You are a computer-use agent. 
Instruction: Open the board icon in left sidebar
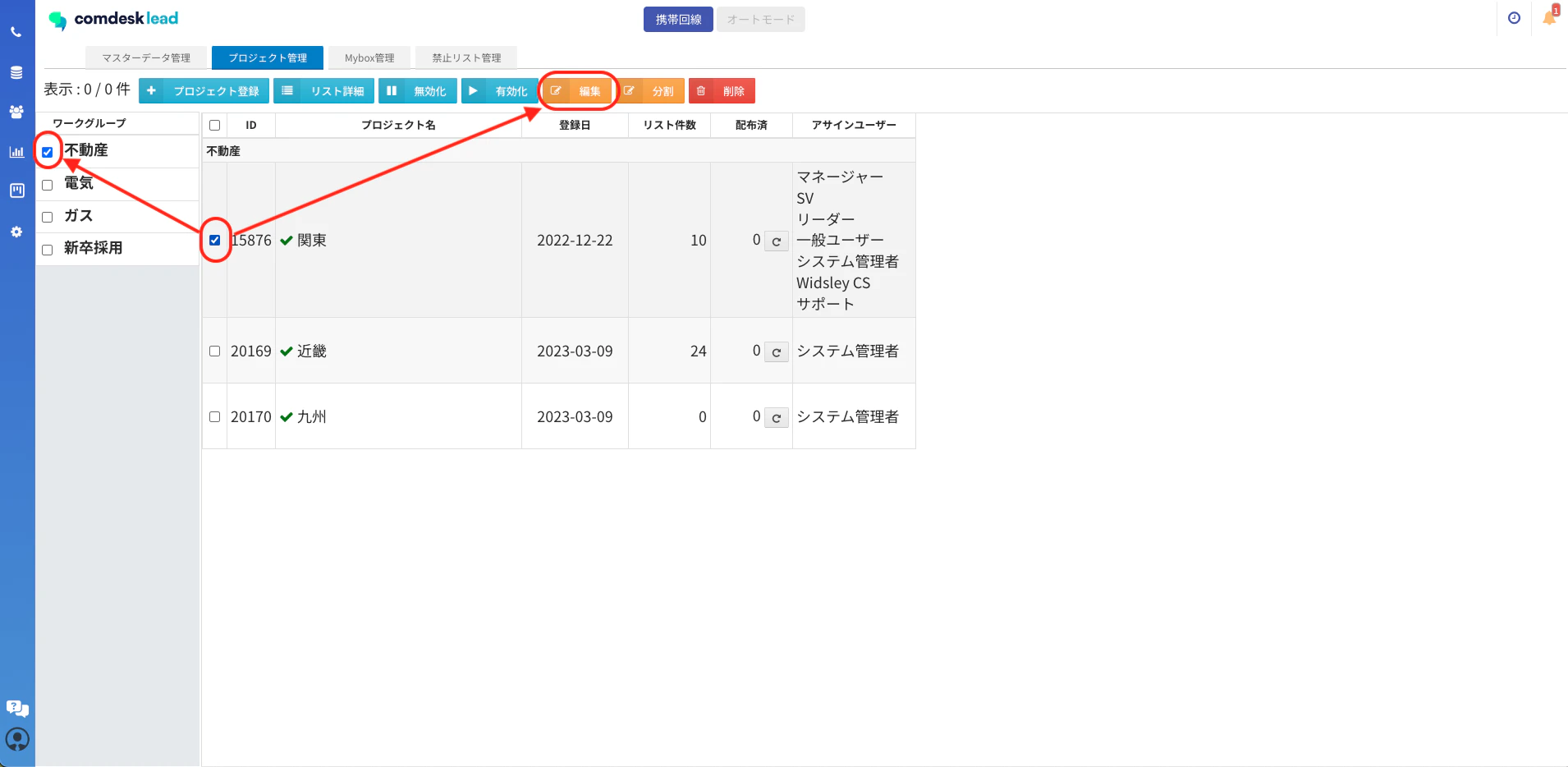pyautogui.click(x=16, y=191)
